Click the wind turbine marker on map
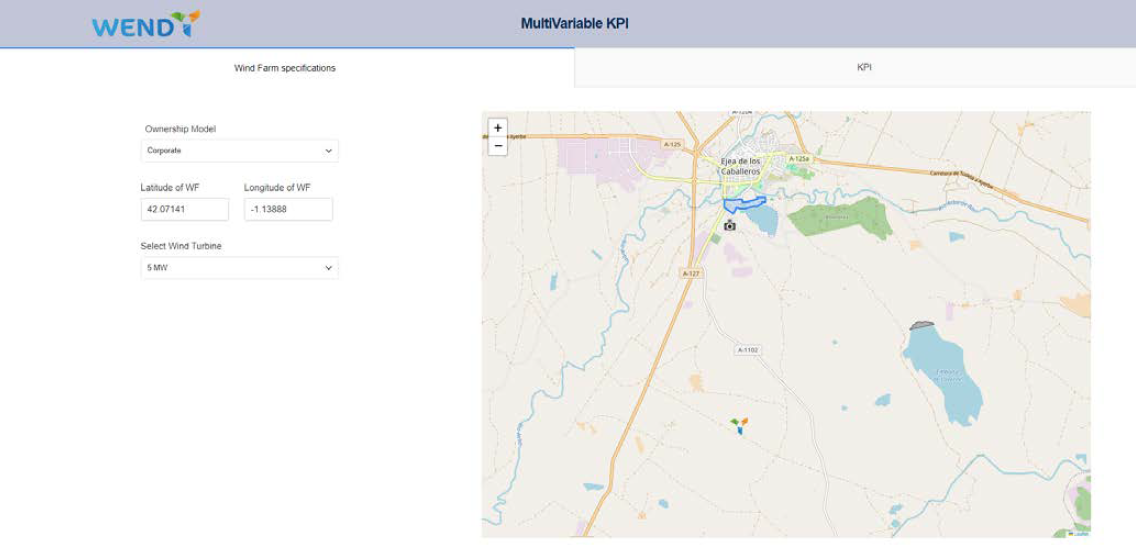1136x547 pixels. coord(739,426)
